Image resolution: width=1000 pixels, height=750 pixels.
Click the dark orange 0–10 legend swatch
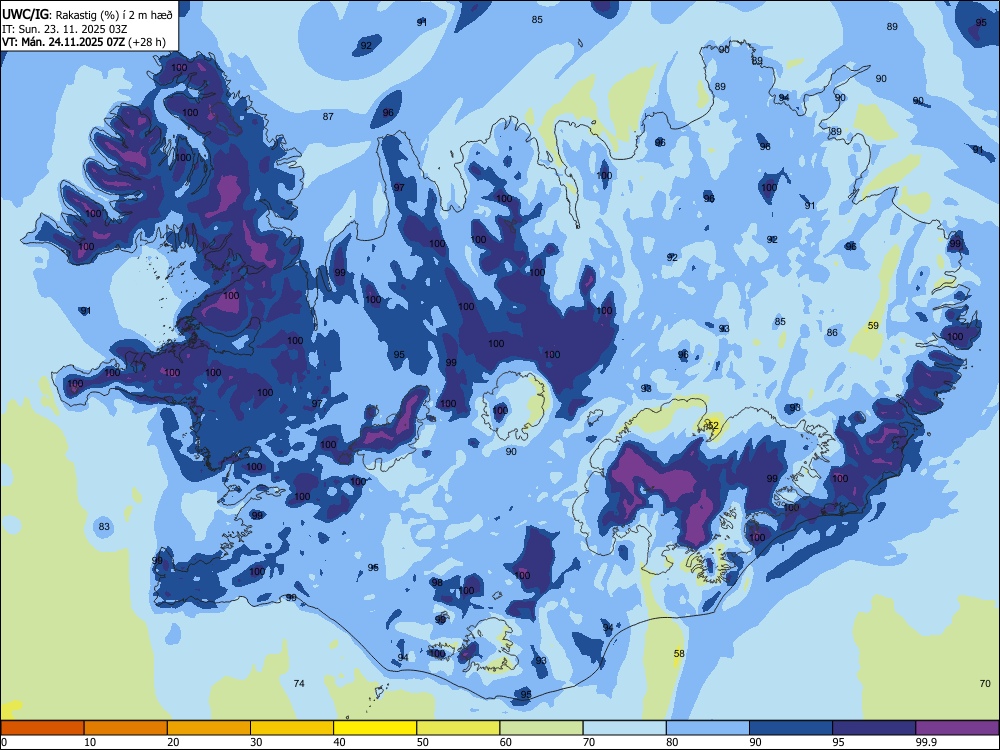click(42, 728)
